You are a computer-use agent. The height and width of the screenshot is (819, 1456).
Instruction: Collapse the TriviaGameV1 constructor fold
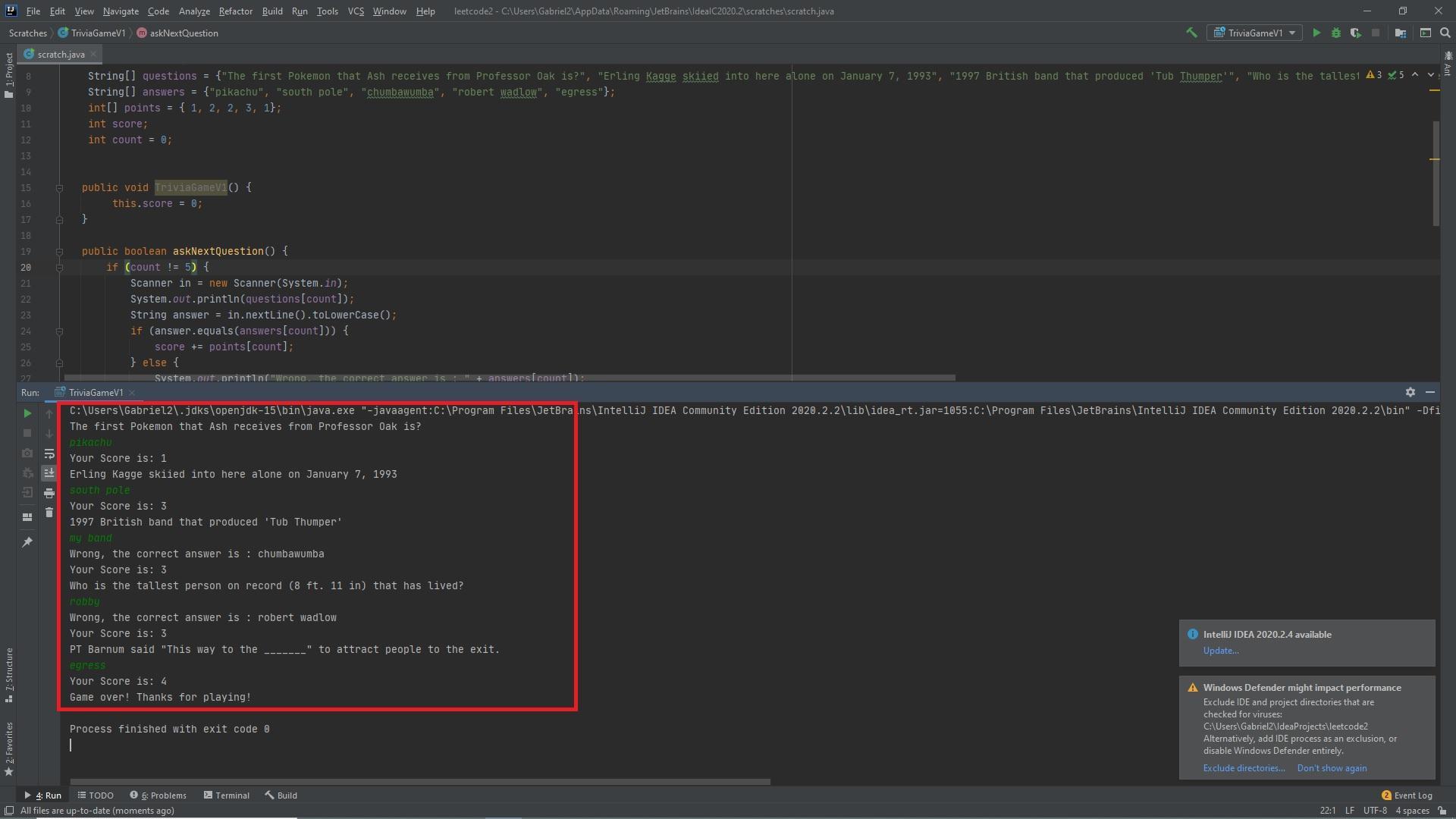[x=59, y=187]
